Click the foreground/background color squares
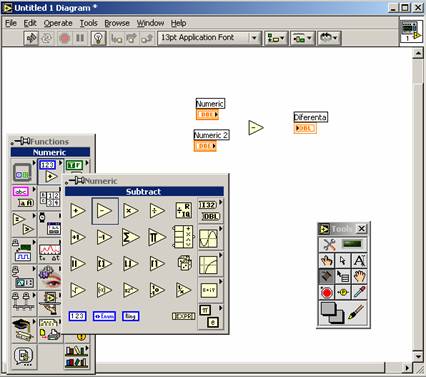Viewport: 426px width, 377px height. point(333,313)
